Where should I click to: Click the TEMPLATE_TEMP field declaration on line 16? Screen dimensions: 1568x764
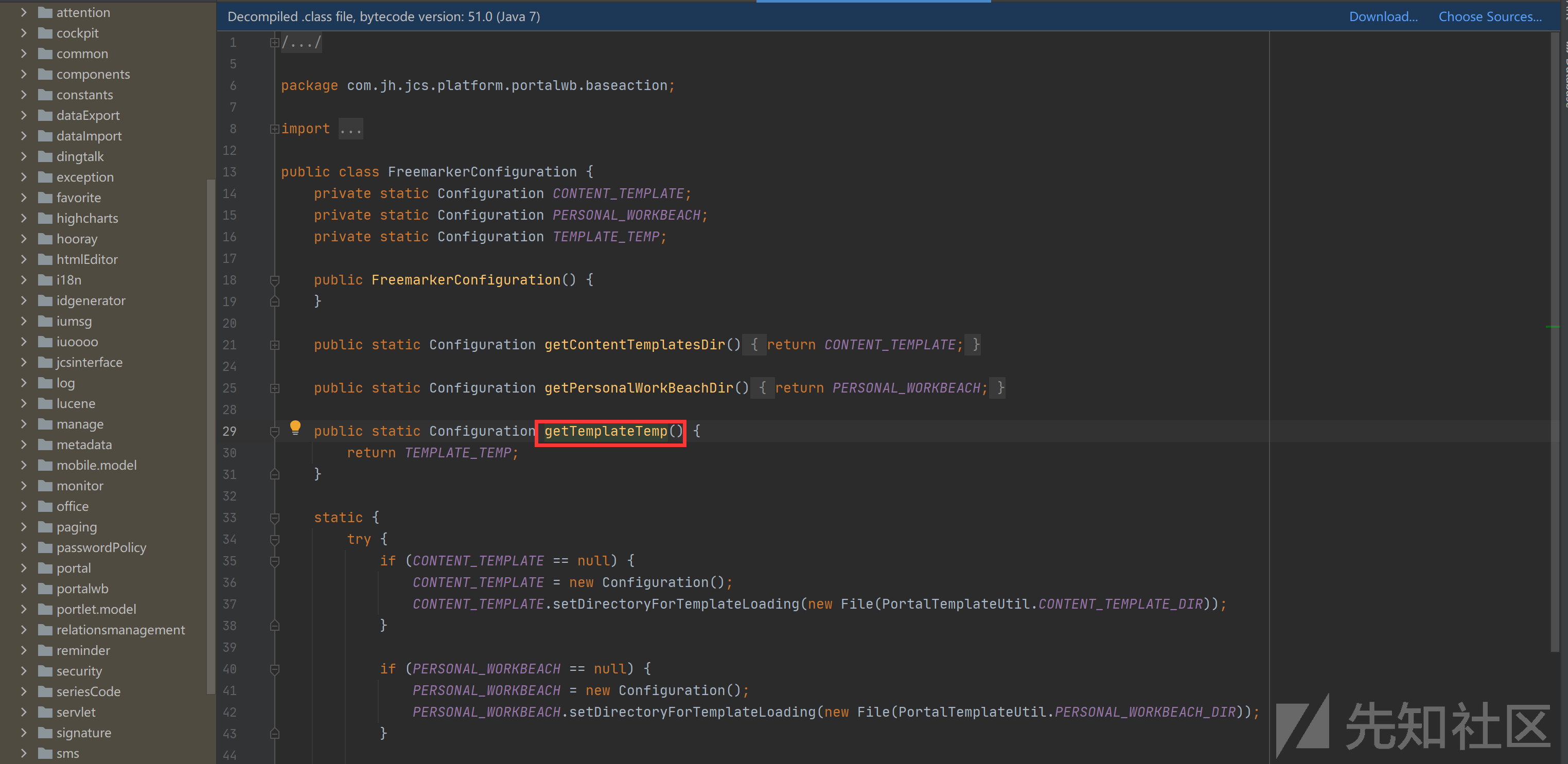(606, 237)
